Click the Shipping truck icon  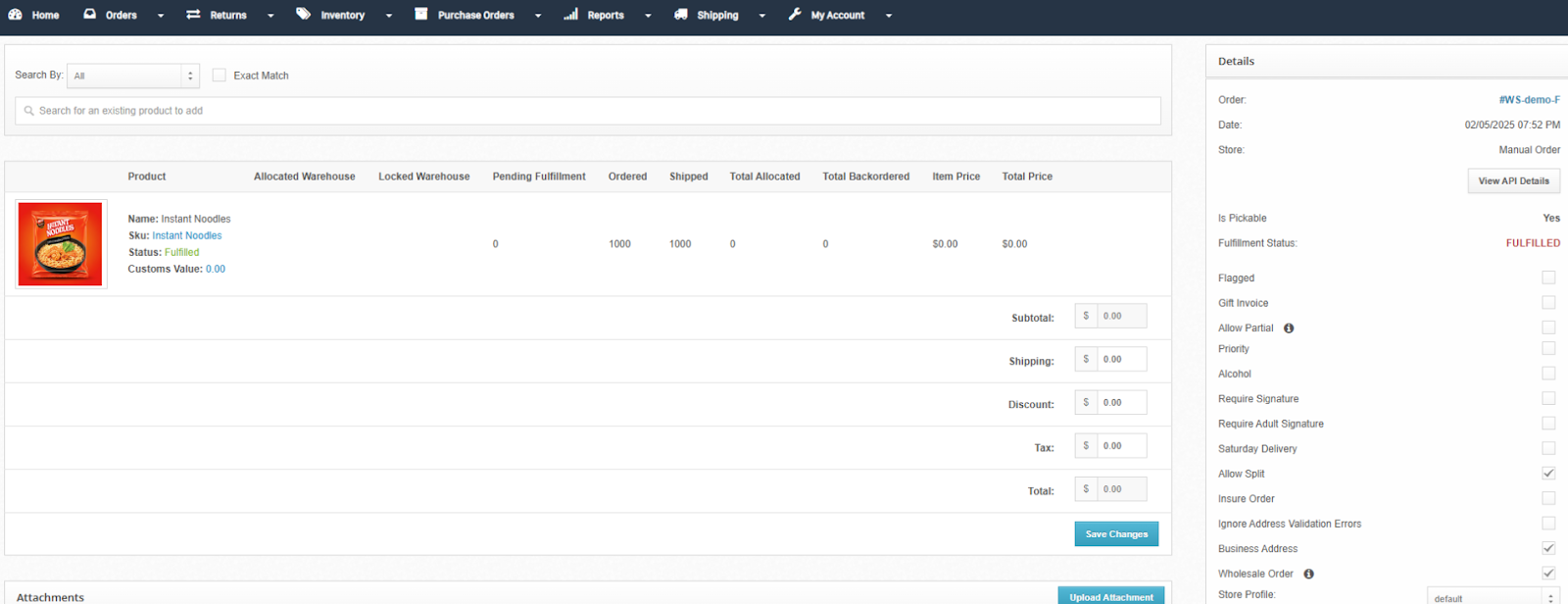pyautogui.click(x=681, y=15)
